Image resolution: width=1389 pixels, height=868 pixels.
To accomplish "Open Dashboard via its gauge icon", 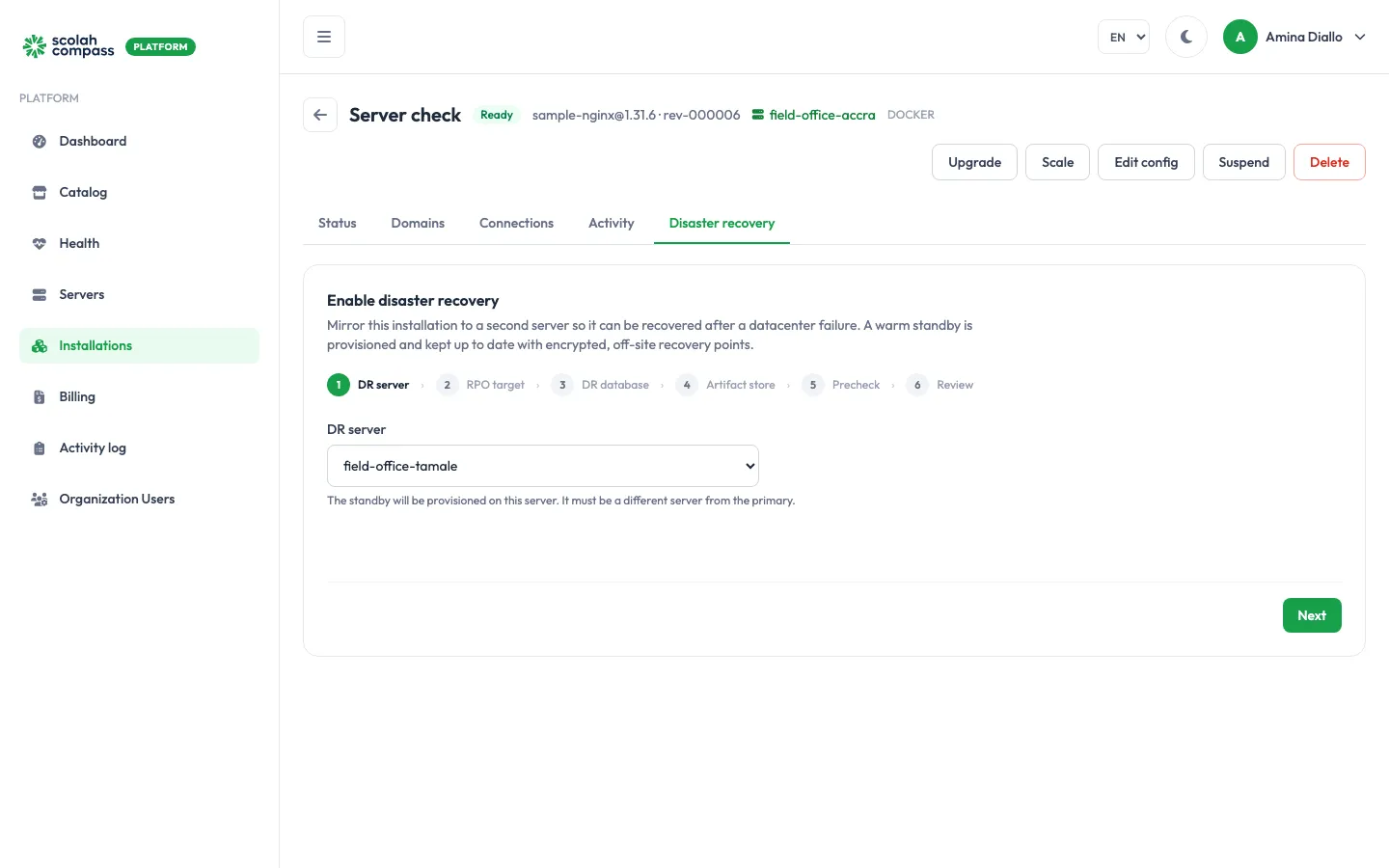I will pos(40,142).
